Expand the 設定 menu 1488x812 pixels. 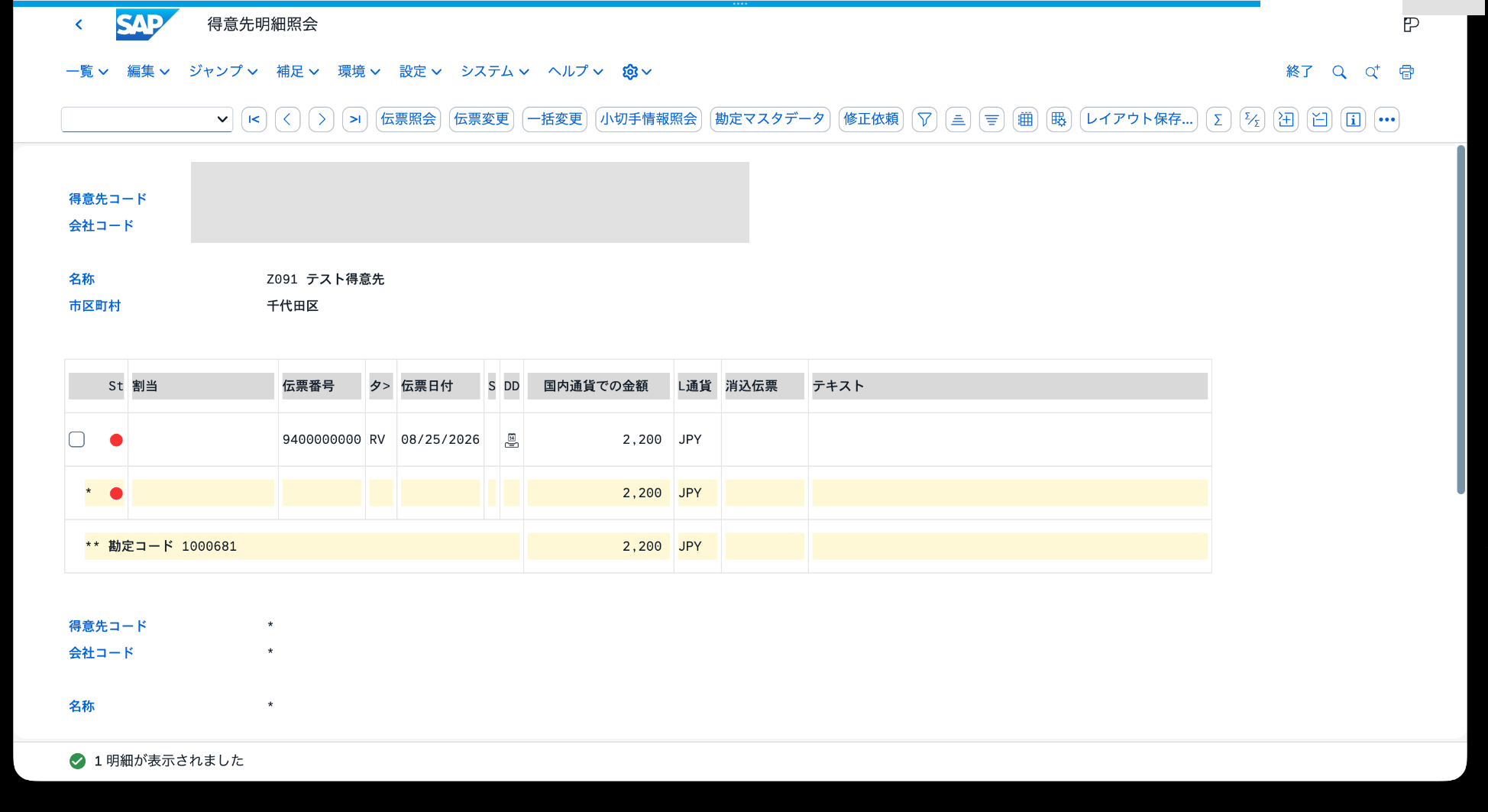(420, 71)
